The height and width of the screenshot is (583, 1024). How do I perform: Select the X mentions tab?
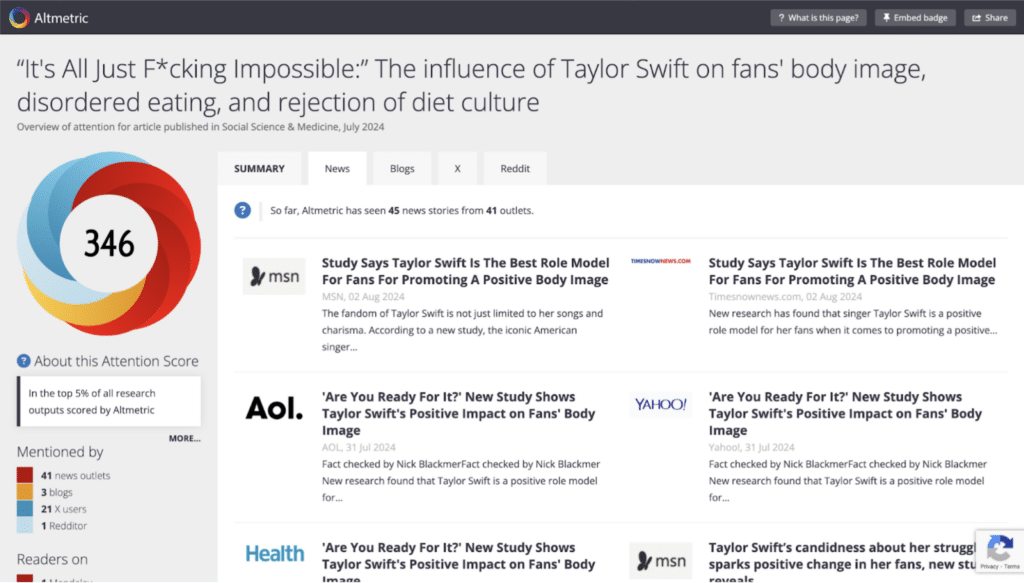coord(457,168)
